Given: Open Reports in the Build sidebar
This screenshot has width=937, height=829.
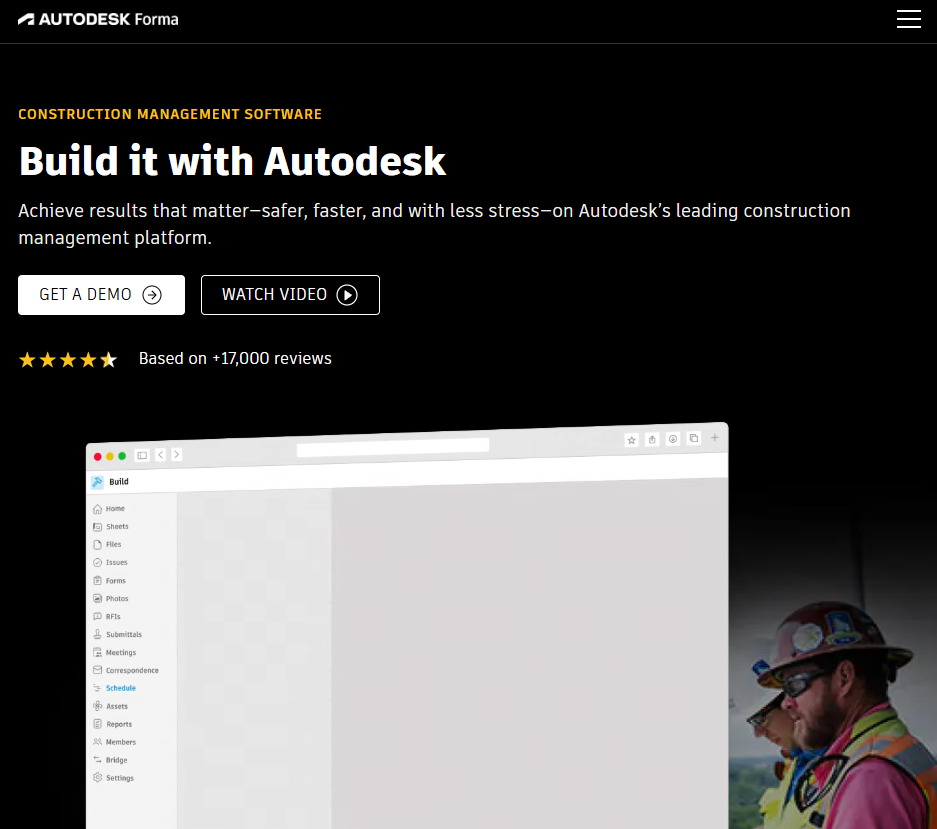Looking at the screenshot, I should (112, 724).
